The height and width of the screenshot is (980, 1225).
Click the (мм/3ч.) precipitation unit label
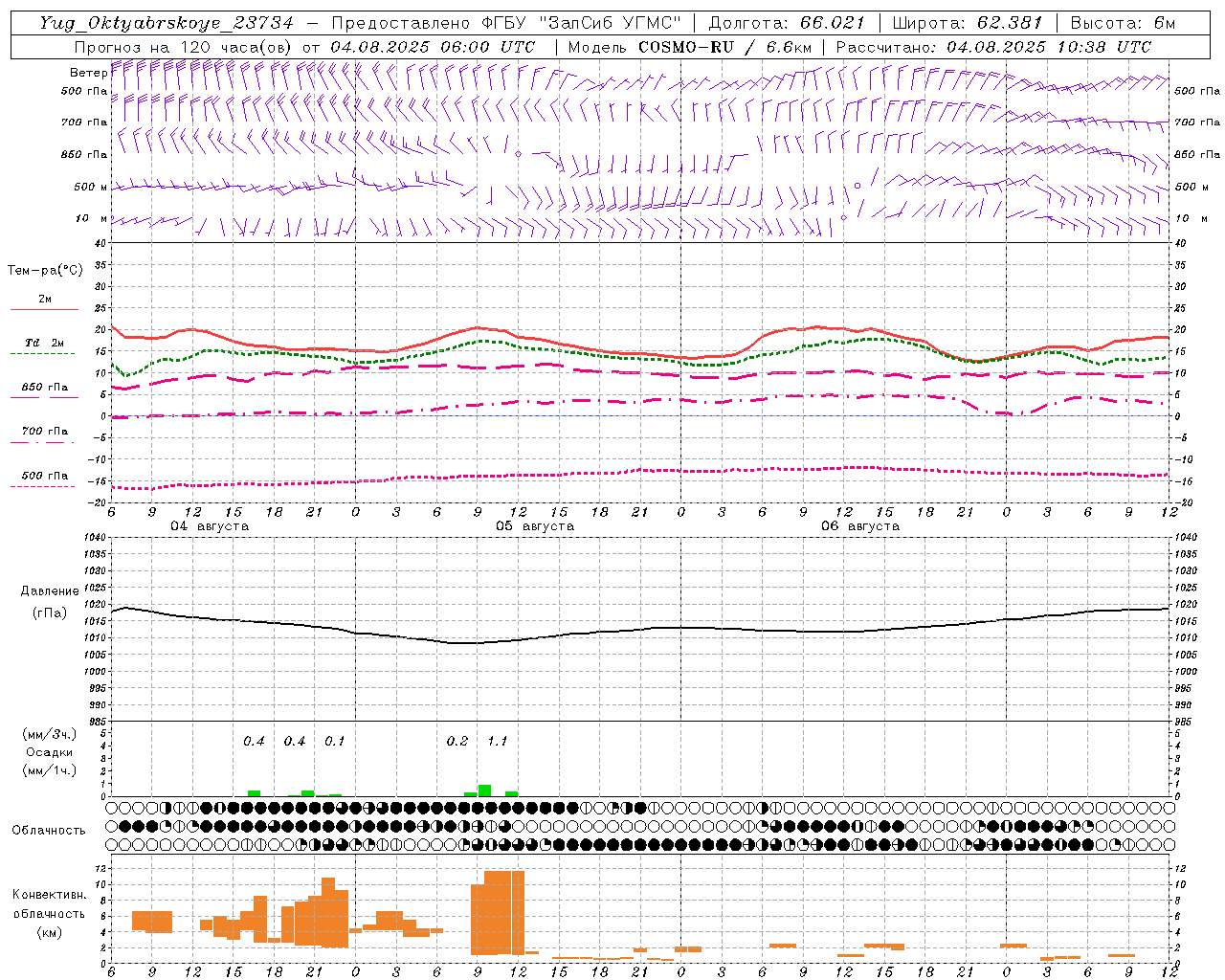point(50,734)
